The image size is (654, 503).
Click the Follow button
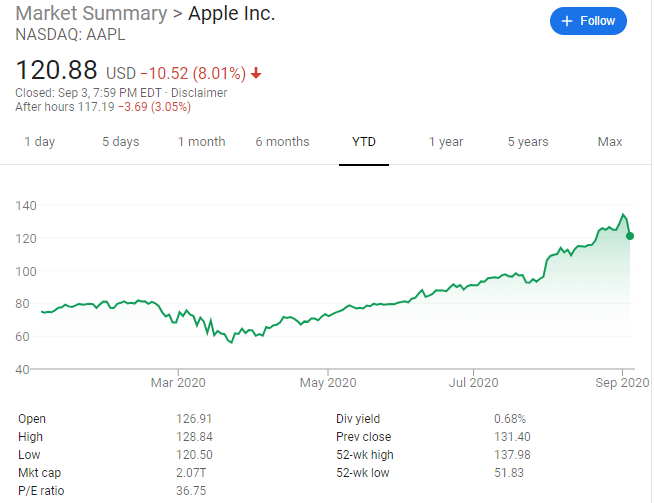pyautogui.click(x=589, y=21)
